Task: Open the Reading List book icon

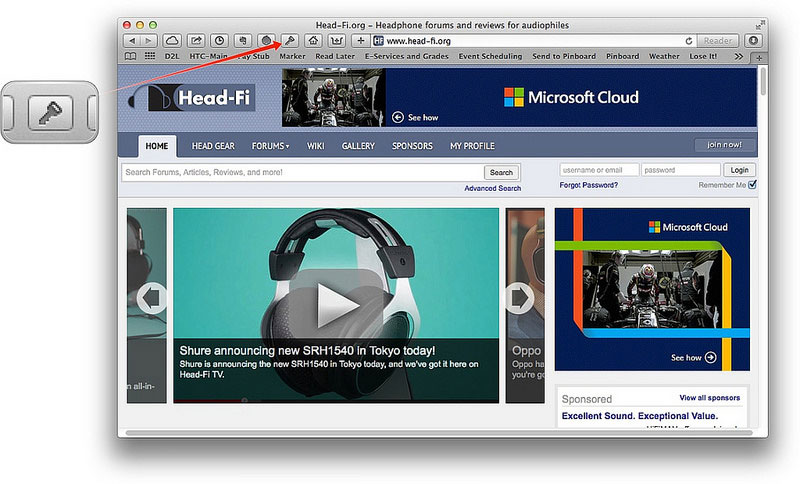Action: [x=131, y=56]
